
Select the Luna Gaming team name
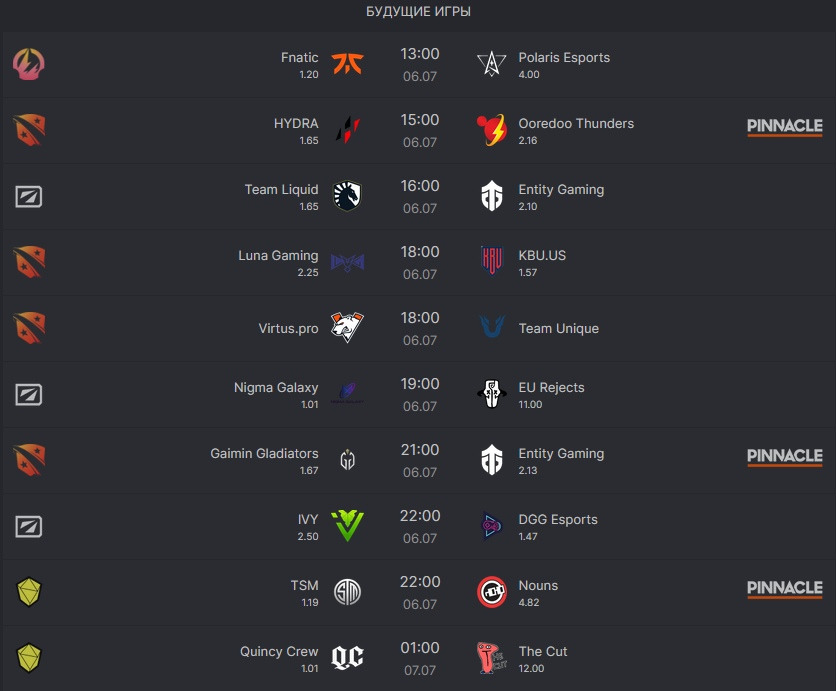tap(278, 255)
